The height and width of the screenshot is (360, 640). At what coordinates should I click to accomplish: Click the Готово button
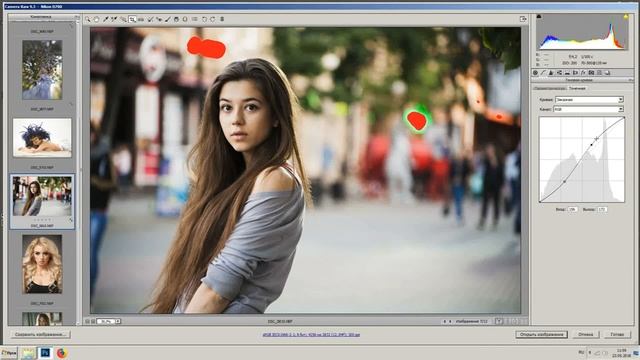(617, 334)
